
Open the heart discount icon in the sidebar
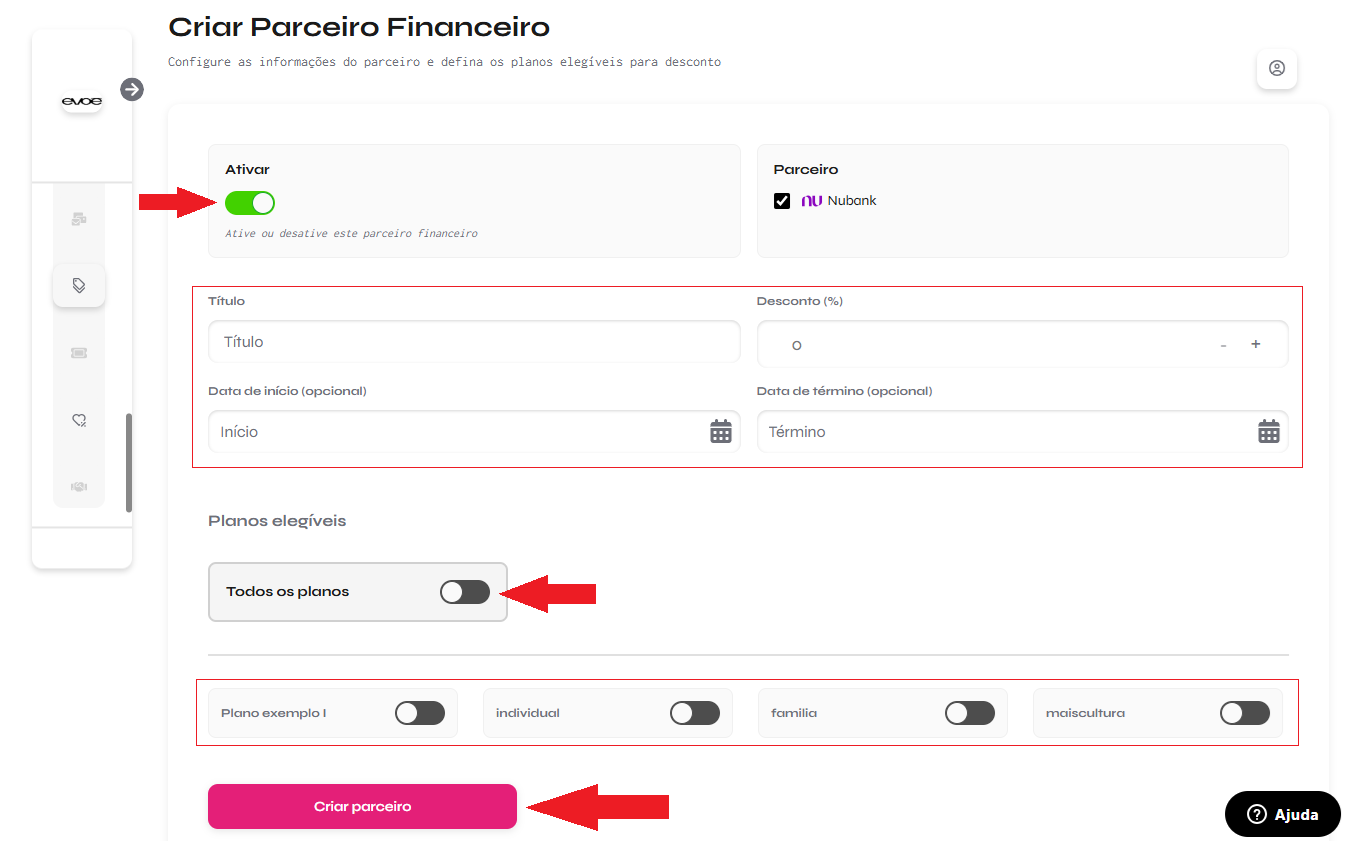tap(79, 421)
